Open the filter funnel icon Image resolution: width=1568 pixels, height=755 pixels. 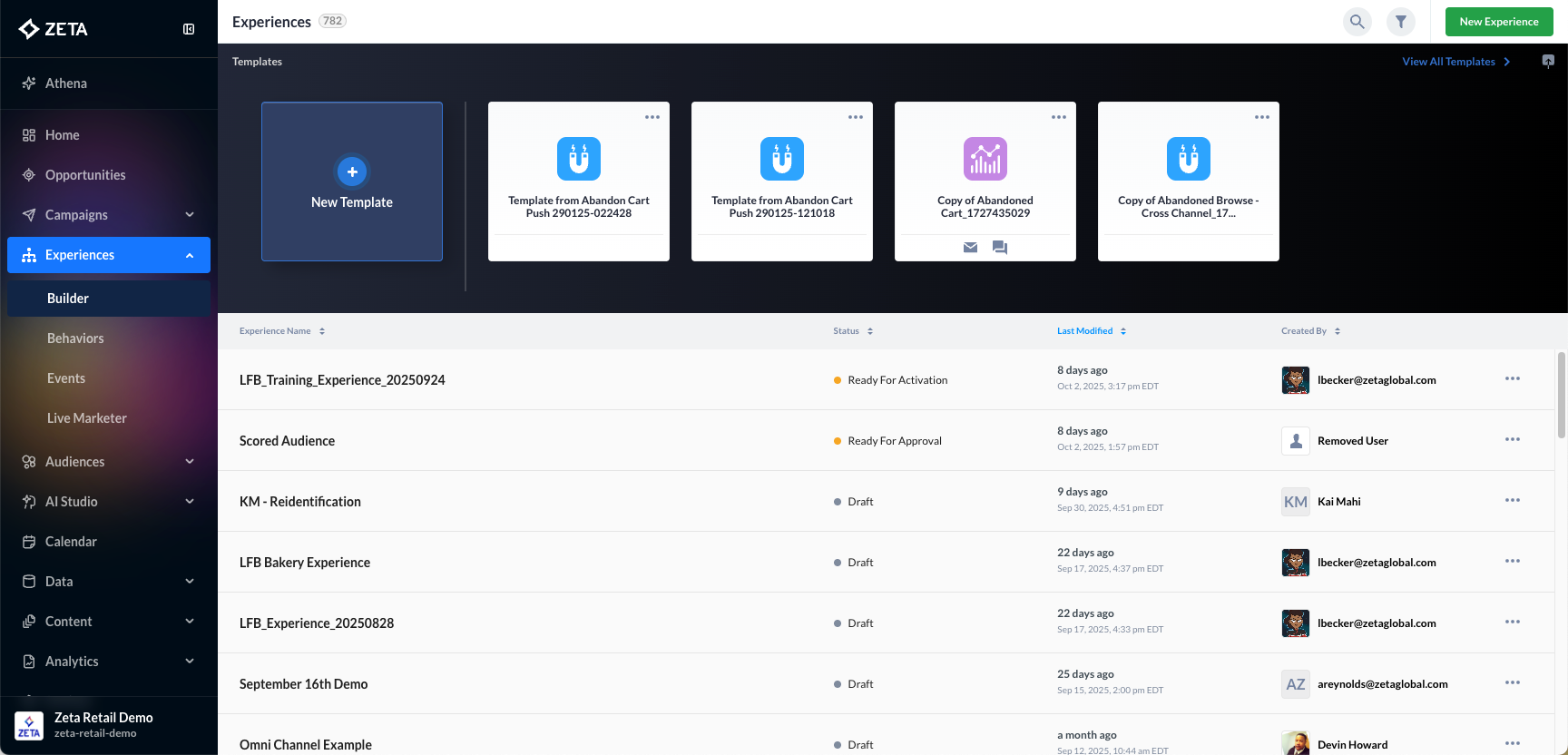(1401, 22)
